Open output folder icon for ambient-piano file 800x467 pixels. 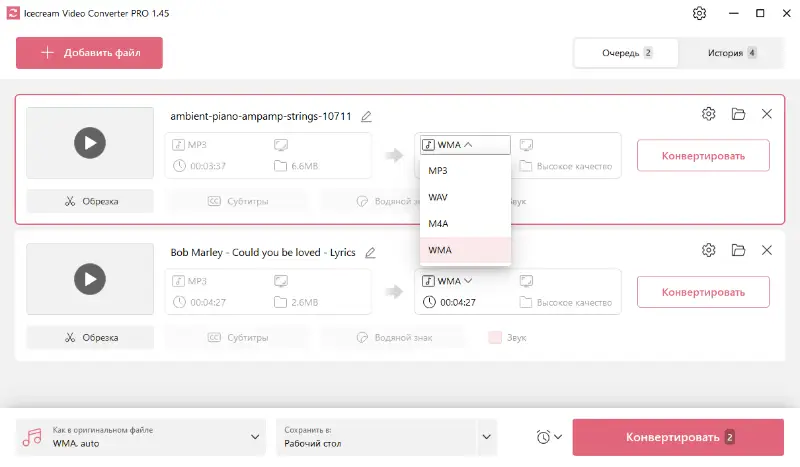click(x=738, y=114)
